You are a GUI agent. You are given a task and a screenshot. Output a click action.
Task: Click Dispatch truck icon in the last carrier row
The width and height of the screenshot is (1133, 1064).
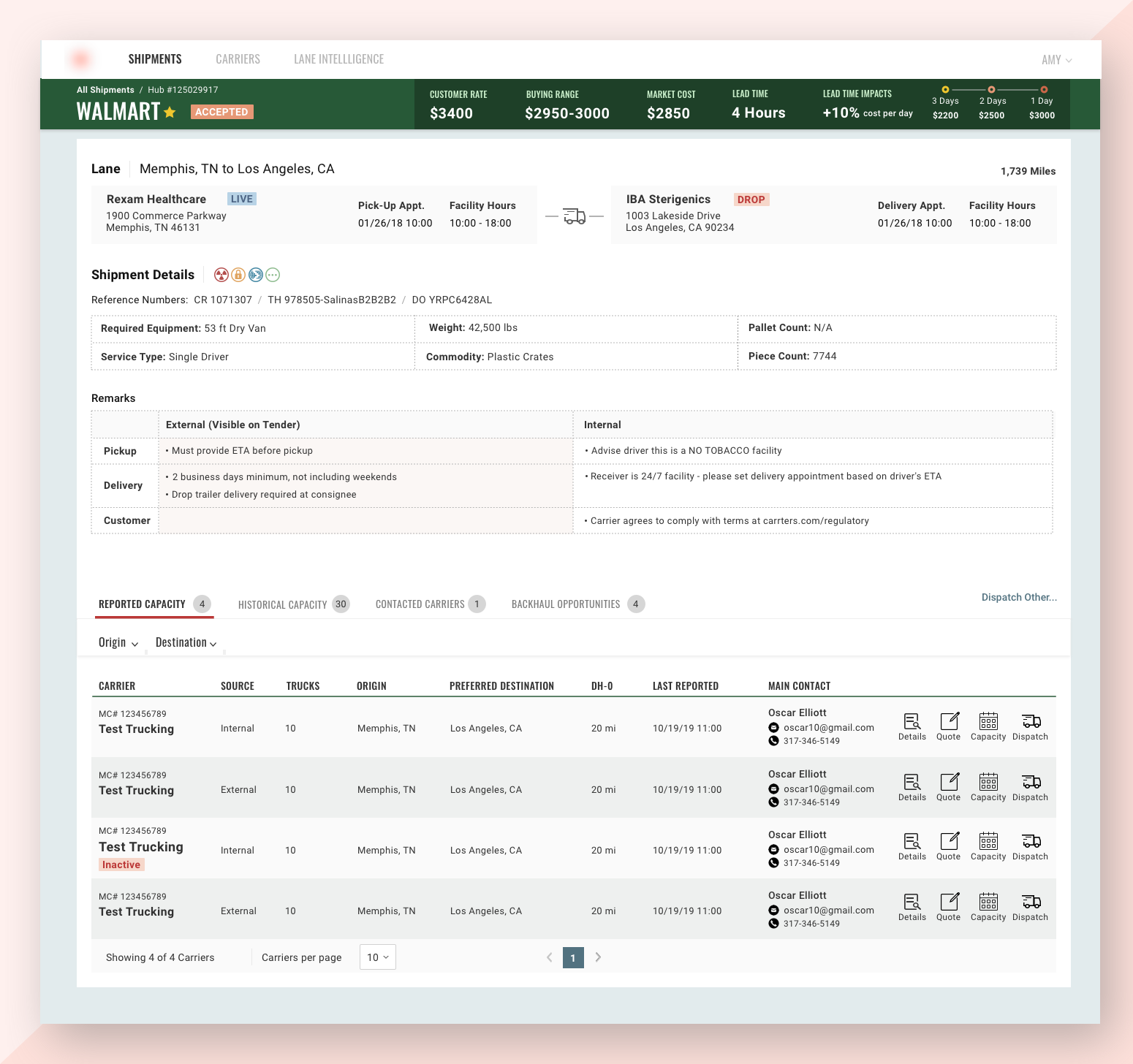(x=1030, y=907)
